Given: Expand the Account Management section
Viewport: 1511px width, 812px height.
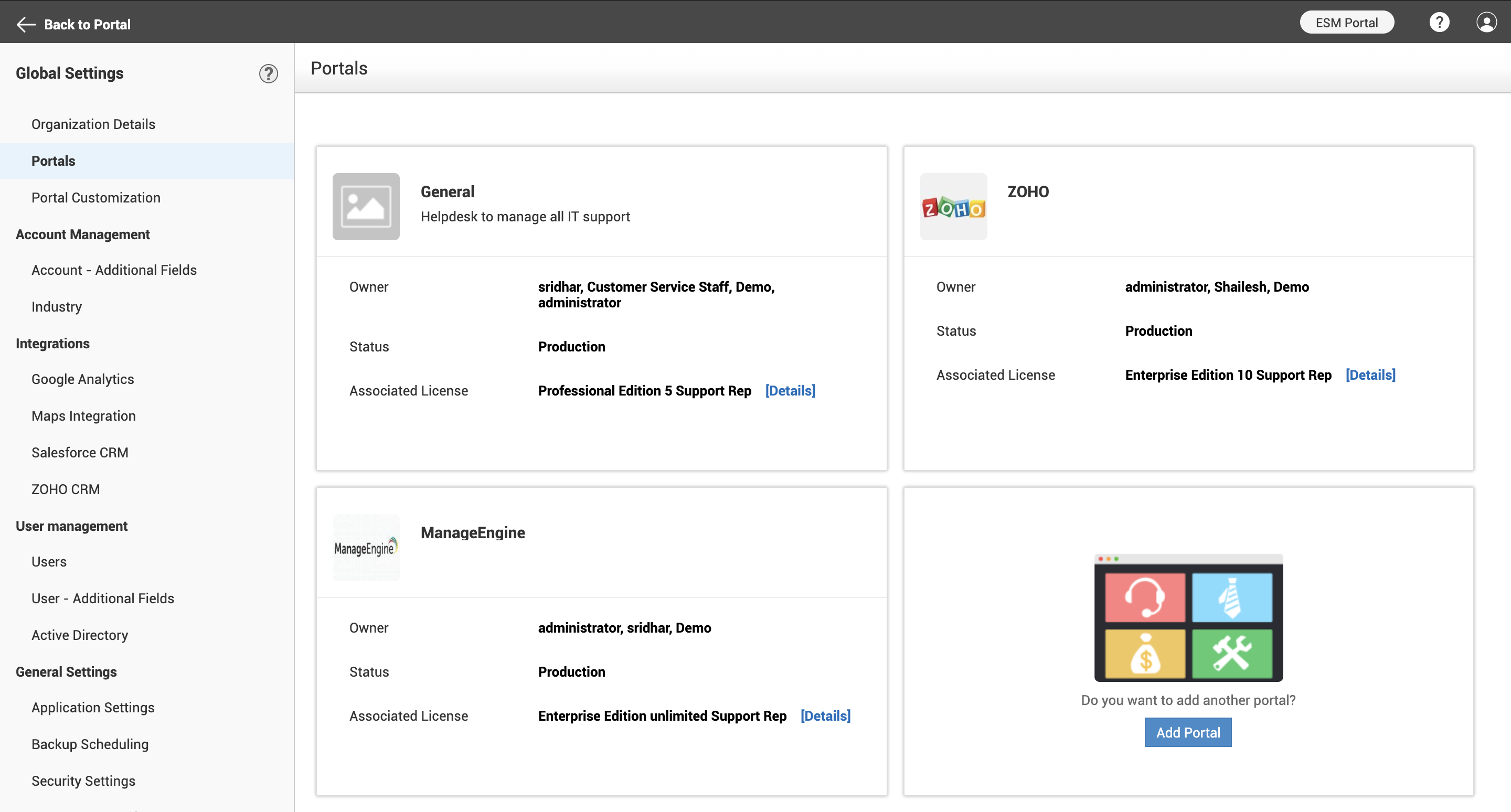Looking at the screenshot, I should coord(82,234).
